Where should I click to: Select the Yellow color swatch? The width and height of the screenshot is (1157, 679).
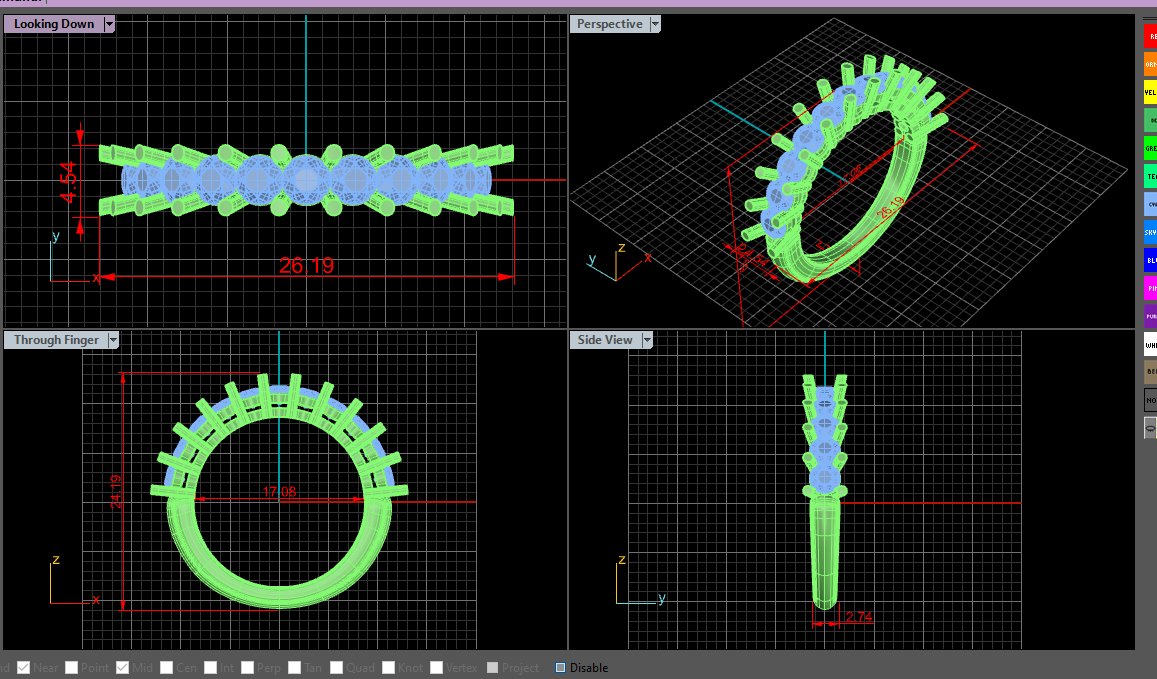click(x=1150, y=92)
